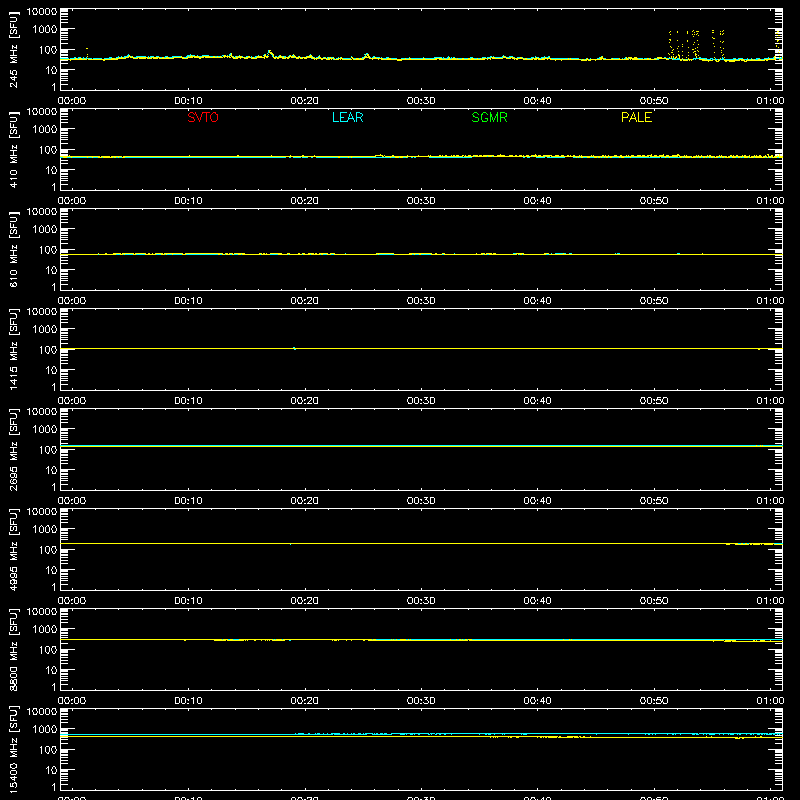Click the 00:20 tick below 4995 MHz plot
Image resolution: width=800 pixels, height=800 pixels.
(305, 601)
